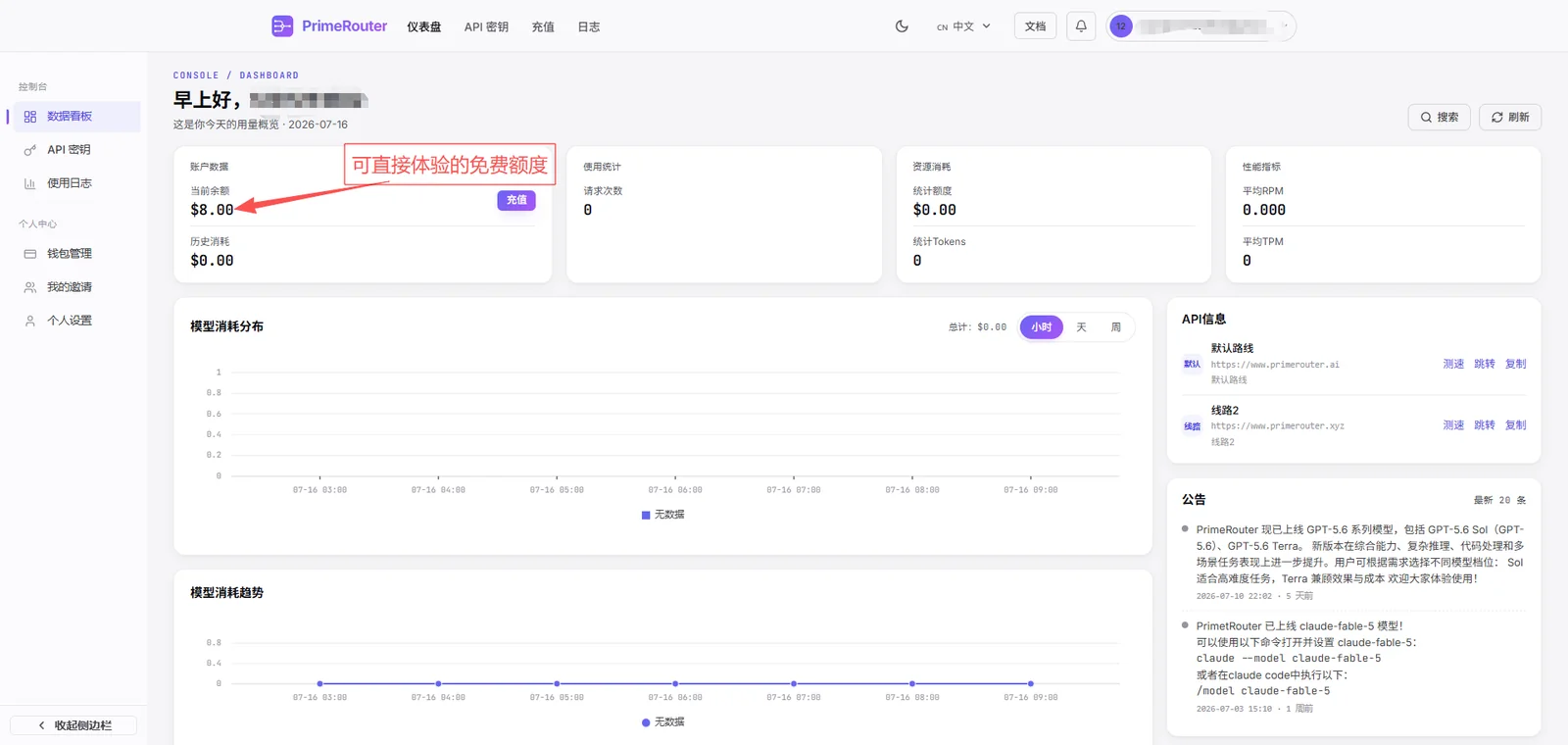1568x745 pixels.
Task: Open the CN 中文 language dropdown
Action: pos(963,26)
